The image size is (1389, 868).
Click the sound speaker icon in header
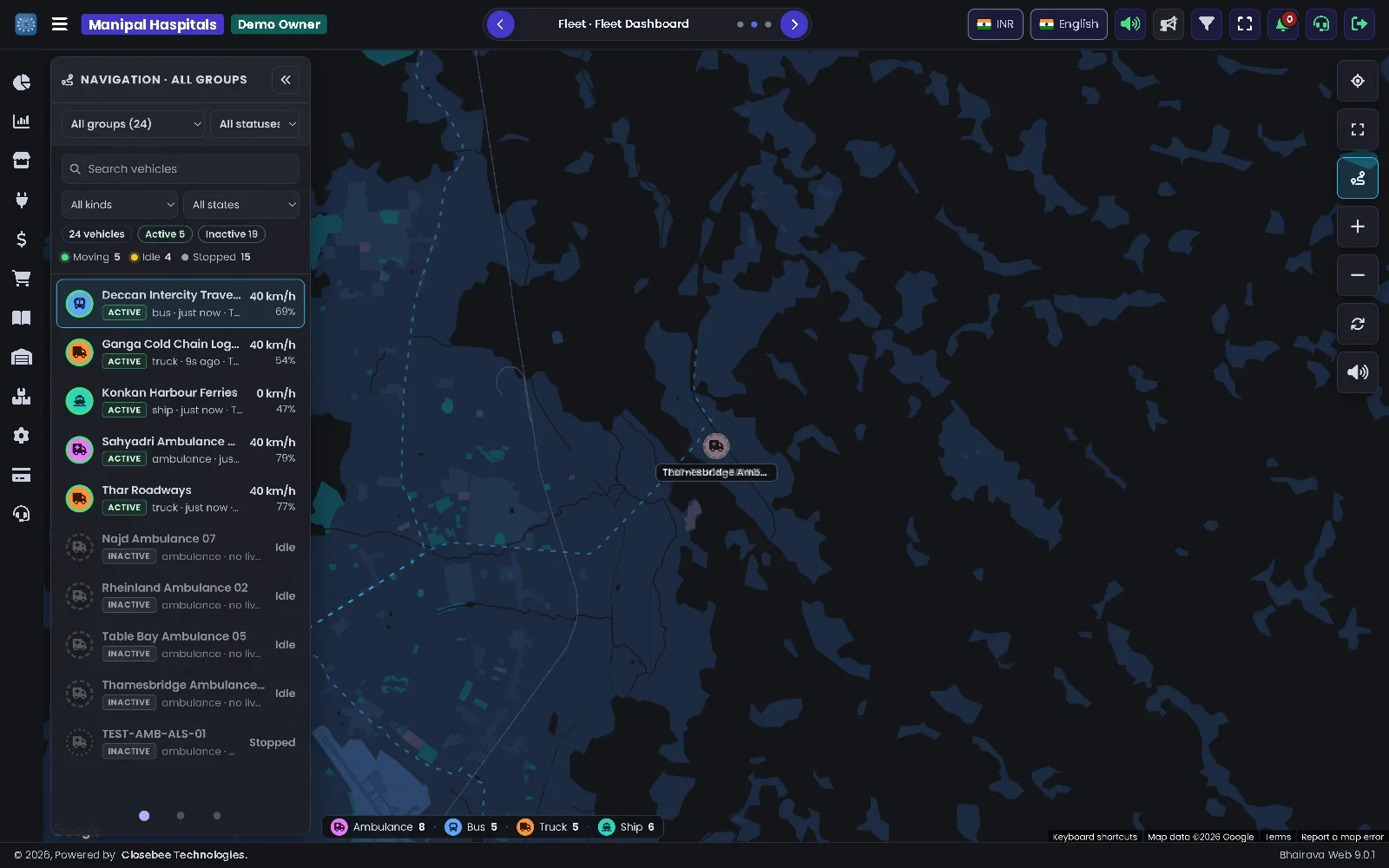pos(1130,24)
